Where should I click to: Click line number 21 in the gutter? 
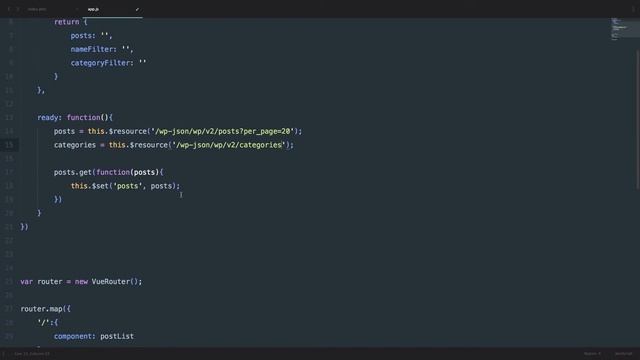point(9,227)
